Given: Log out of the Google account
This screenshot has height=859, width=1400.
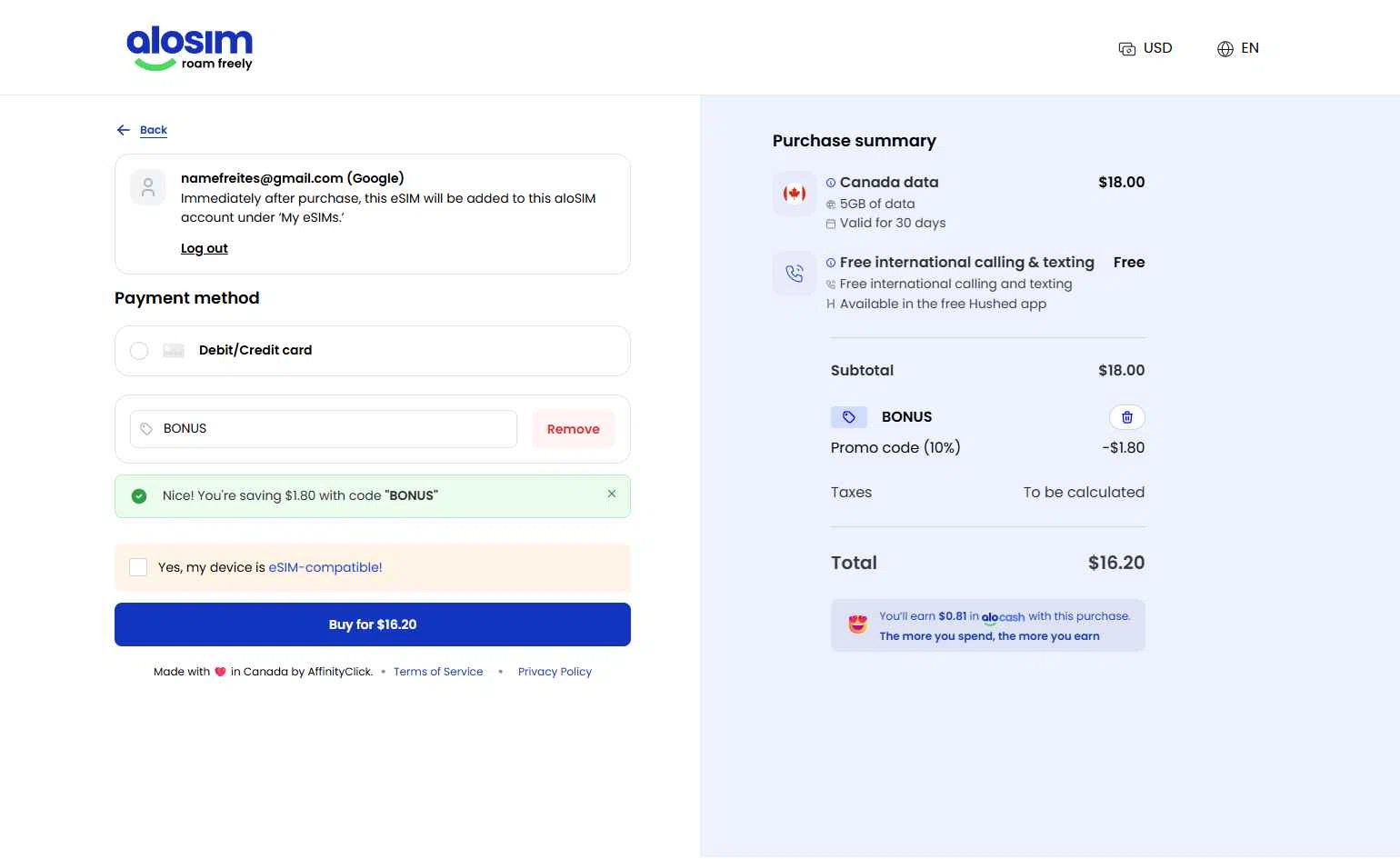Looking at the screenshot, I should (205, 248).
